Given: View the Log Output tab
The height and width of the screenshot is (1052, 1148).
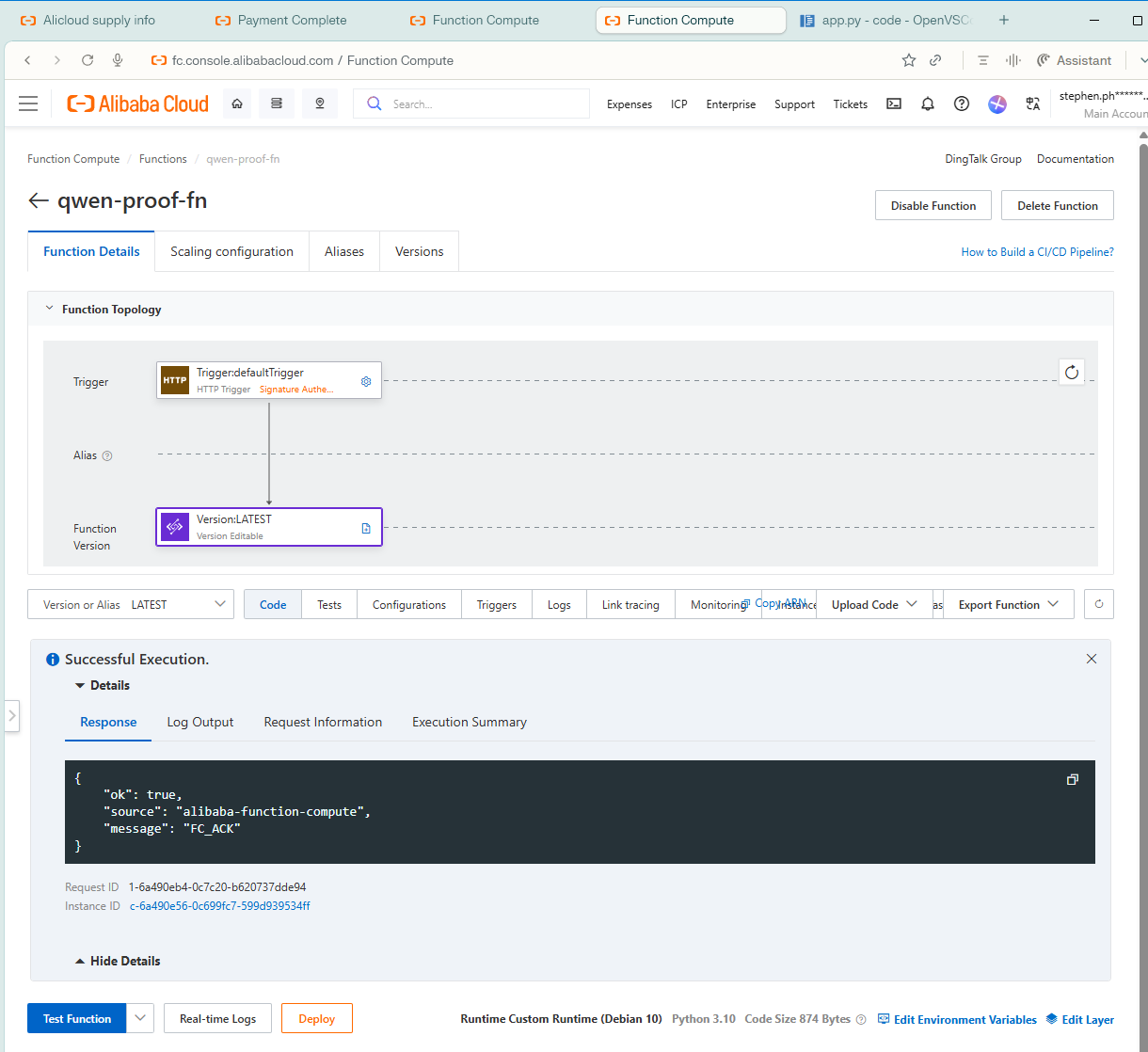Looking at the screenshot, I should click(x=200, y=722).
